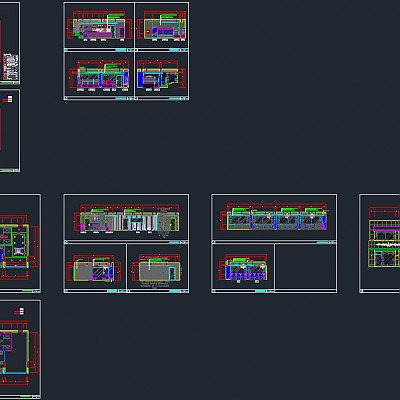Click the cyan title block under the top-left elevation
Image resolution: width=400 pixels, height=400 pixels.
121,50
